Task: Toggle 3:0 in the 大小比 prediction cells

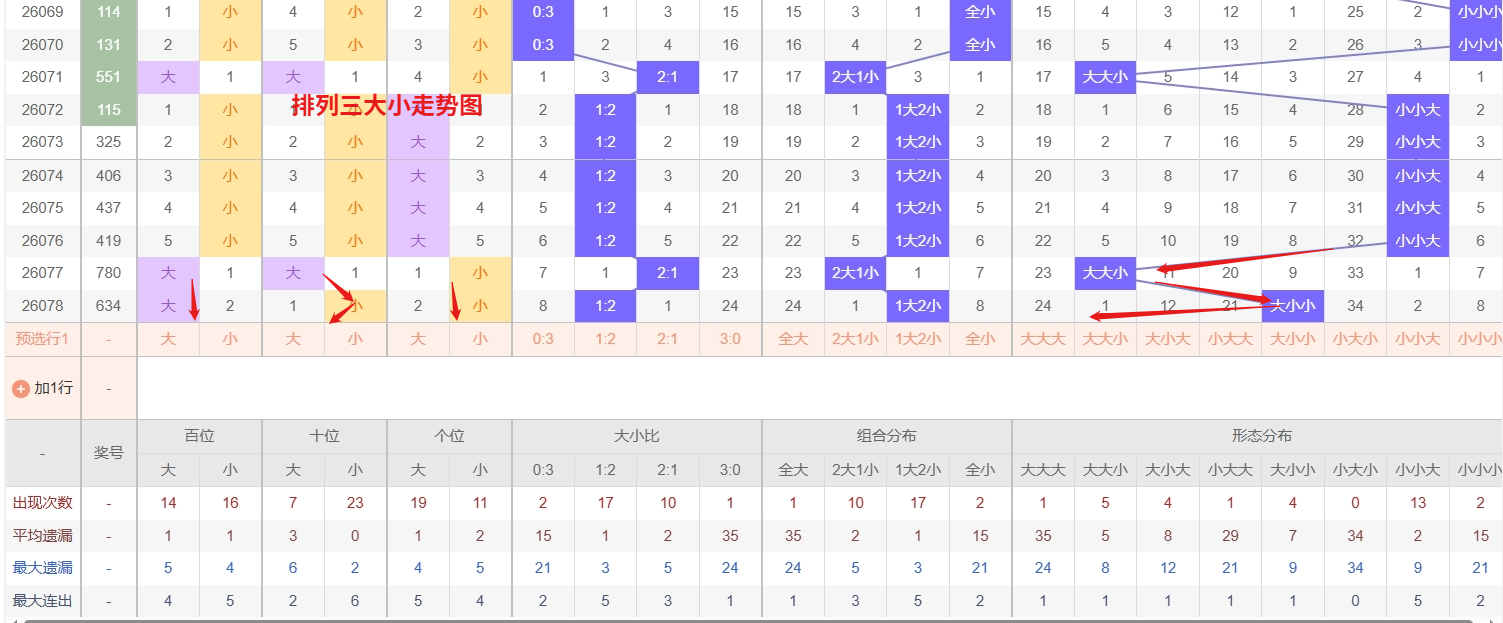Action: point(730,338)
